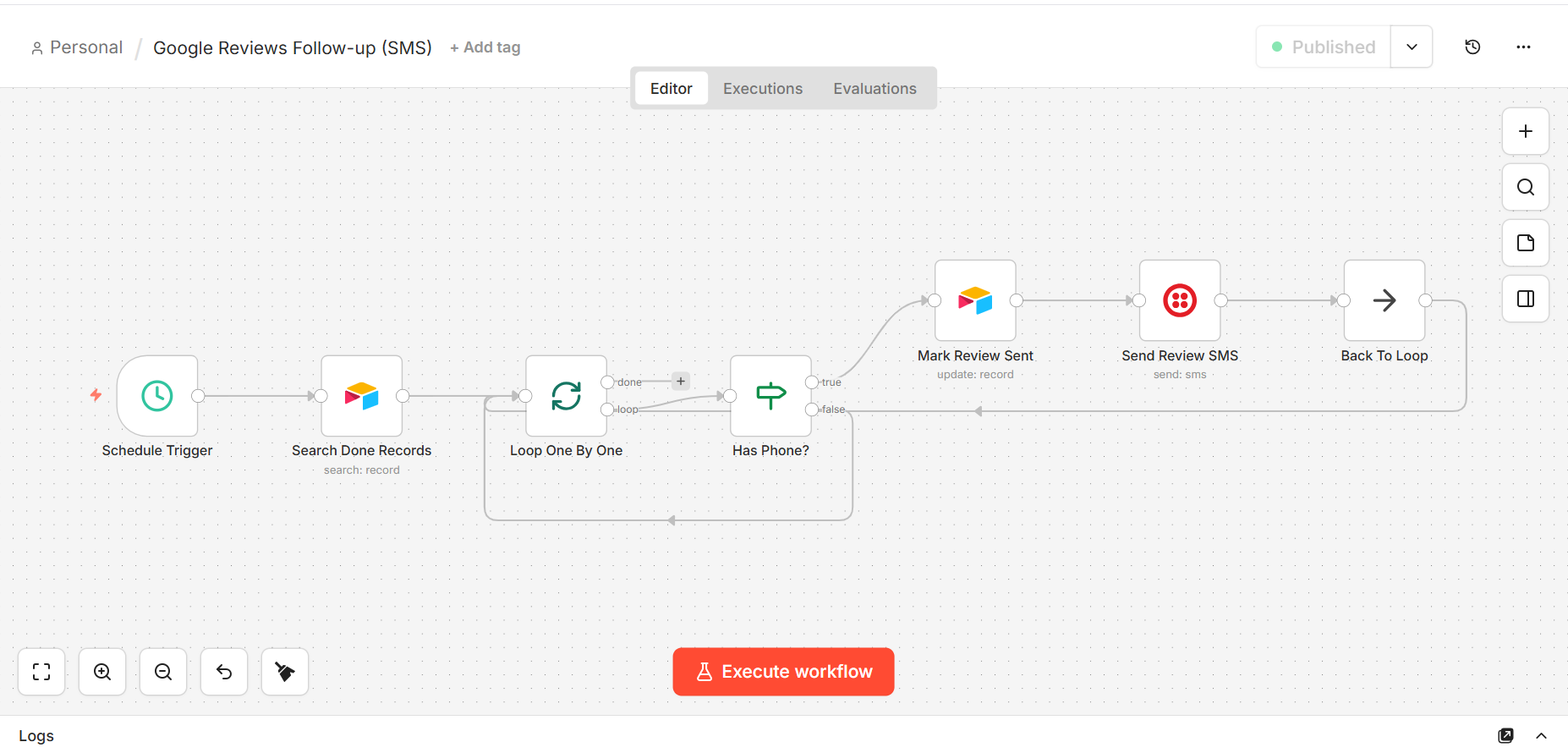Switch to the Executions tab
This screenshot has height=753, width=1568.
762,89
